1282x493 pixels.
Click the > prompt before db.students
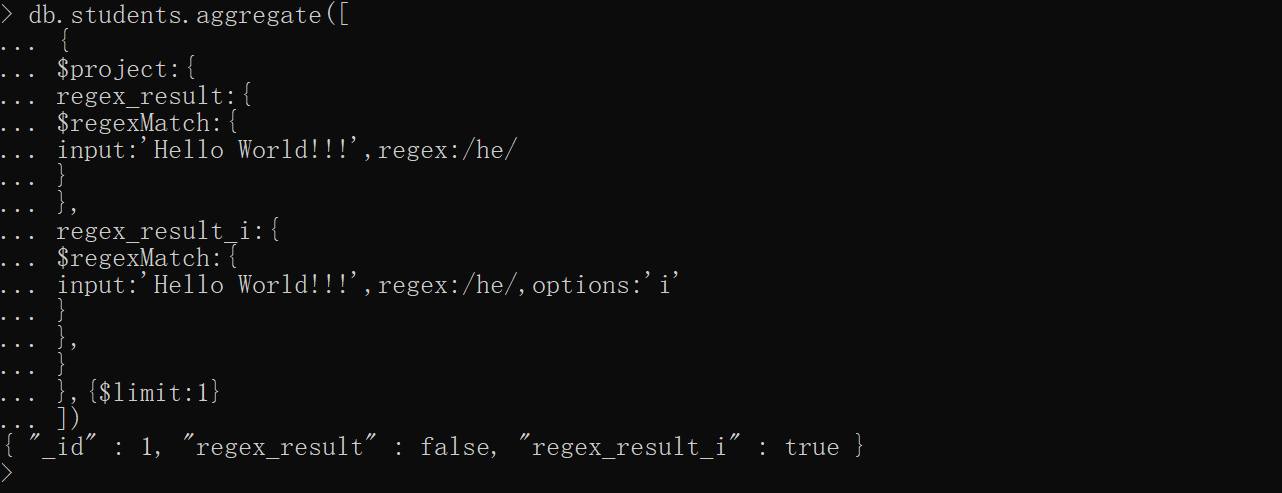point(7,16)
